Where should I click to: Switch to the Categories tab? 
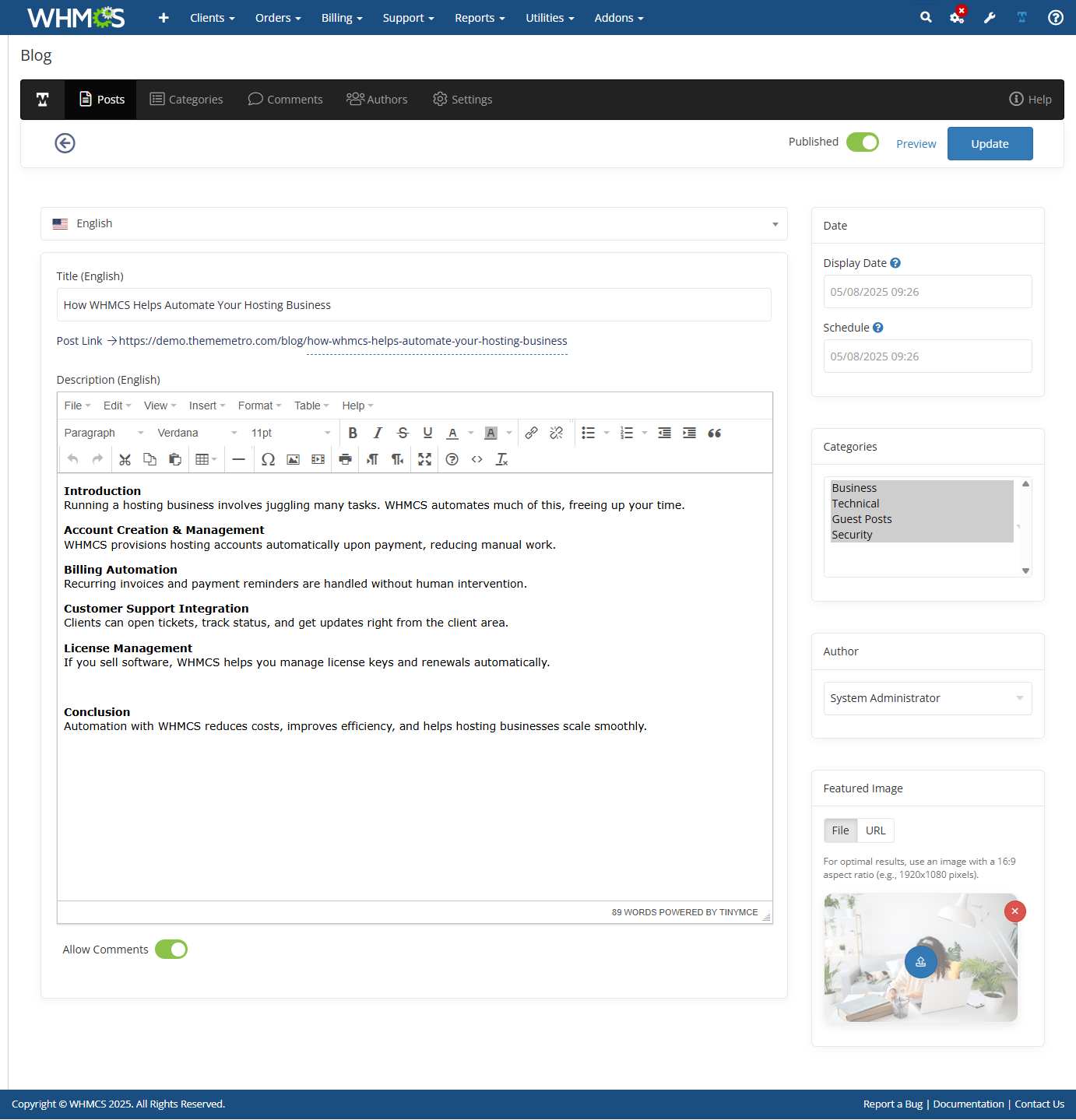[x=186, y=100]
